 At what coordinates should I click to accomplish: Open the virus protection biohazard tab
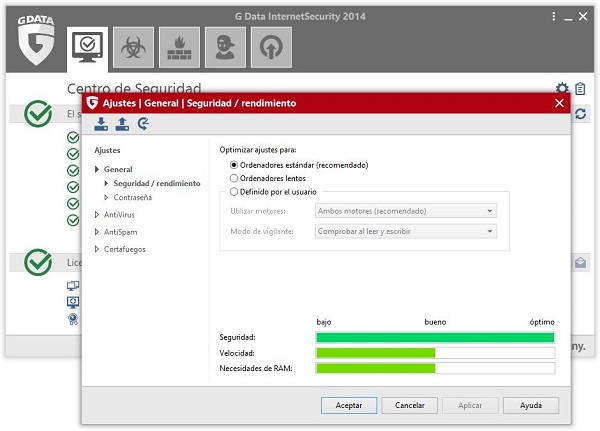tap(133, 47)
